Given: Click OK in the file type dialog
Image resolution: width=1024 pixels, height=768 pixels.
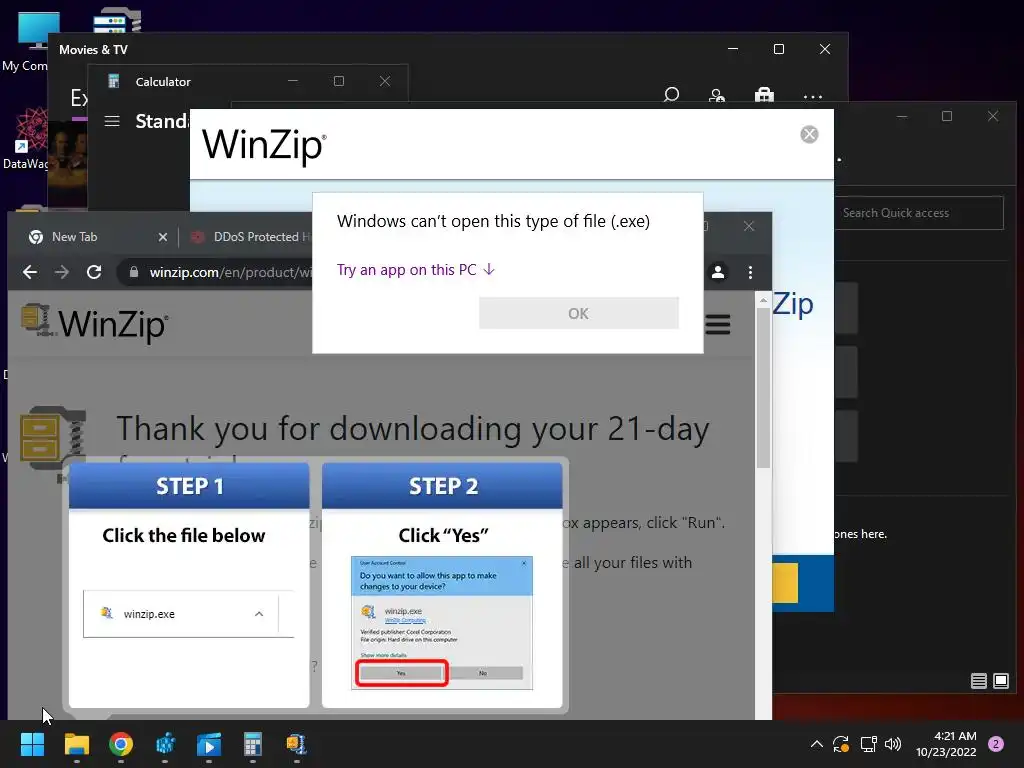Looking at the screenshot, I should tap(579, 313).
